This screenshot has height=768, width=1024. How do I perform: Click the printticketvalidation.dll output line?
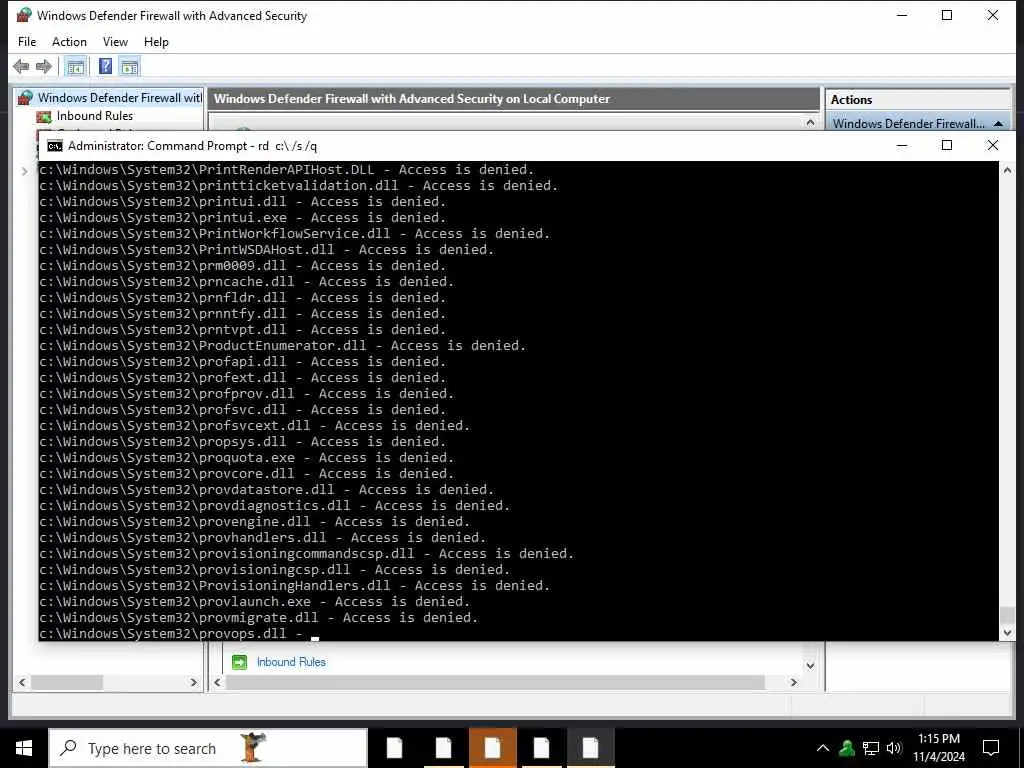[298, 185]
